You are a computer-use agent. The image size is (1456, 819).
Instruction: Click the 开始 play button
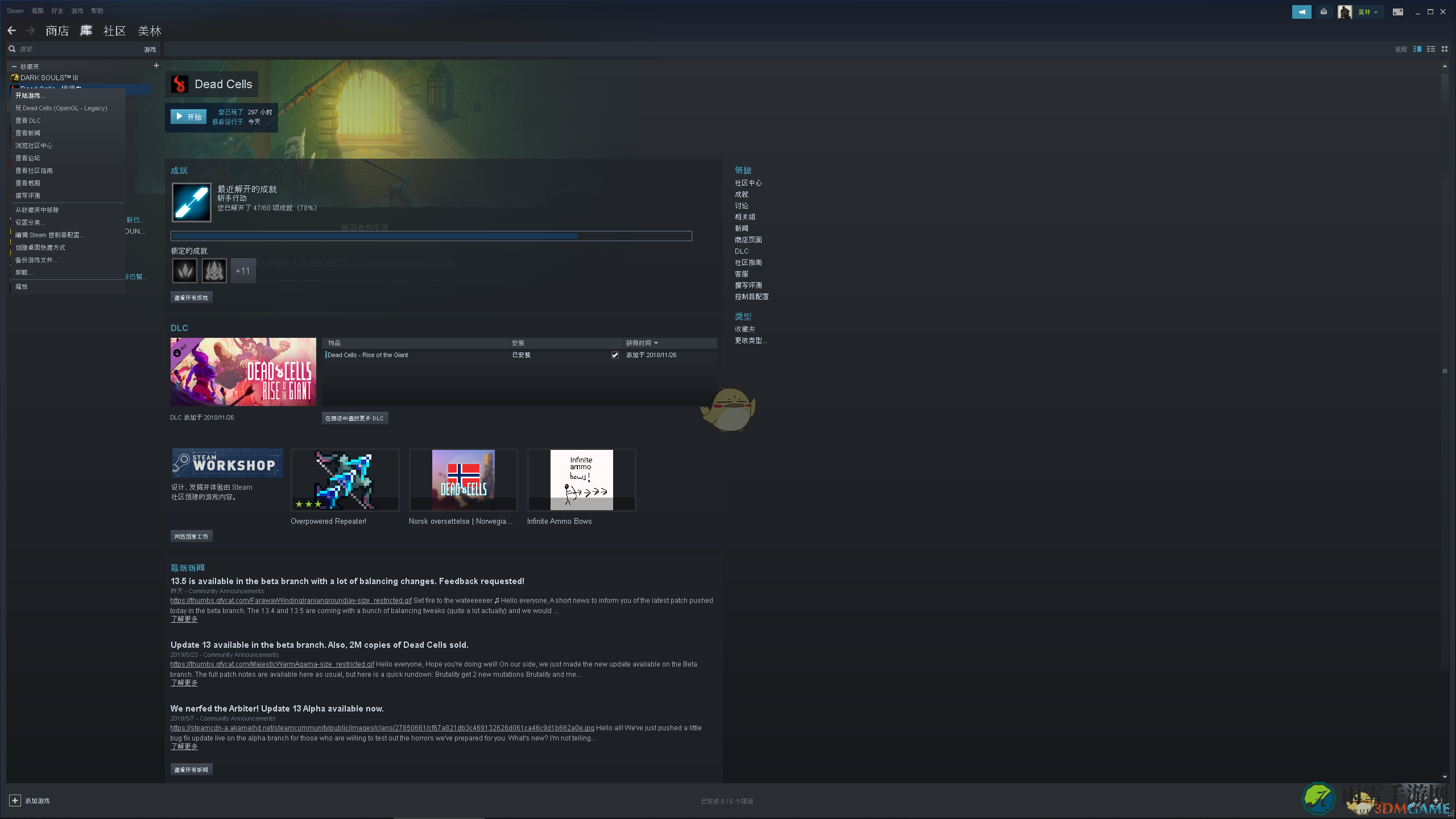pos(188,117)
